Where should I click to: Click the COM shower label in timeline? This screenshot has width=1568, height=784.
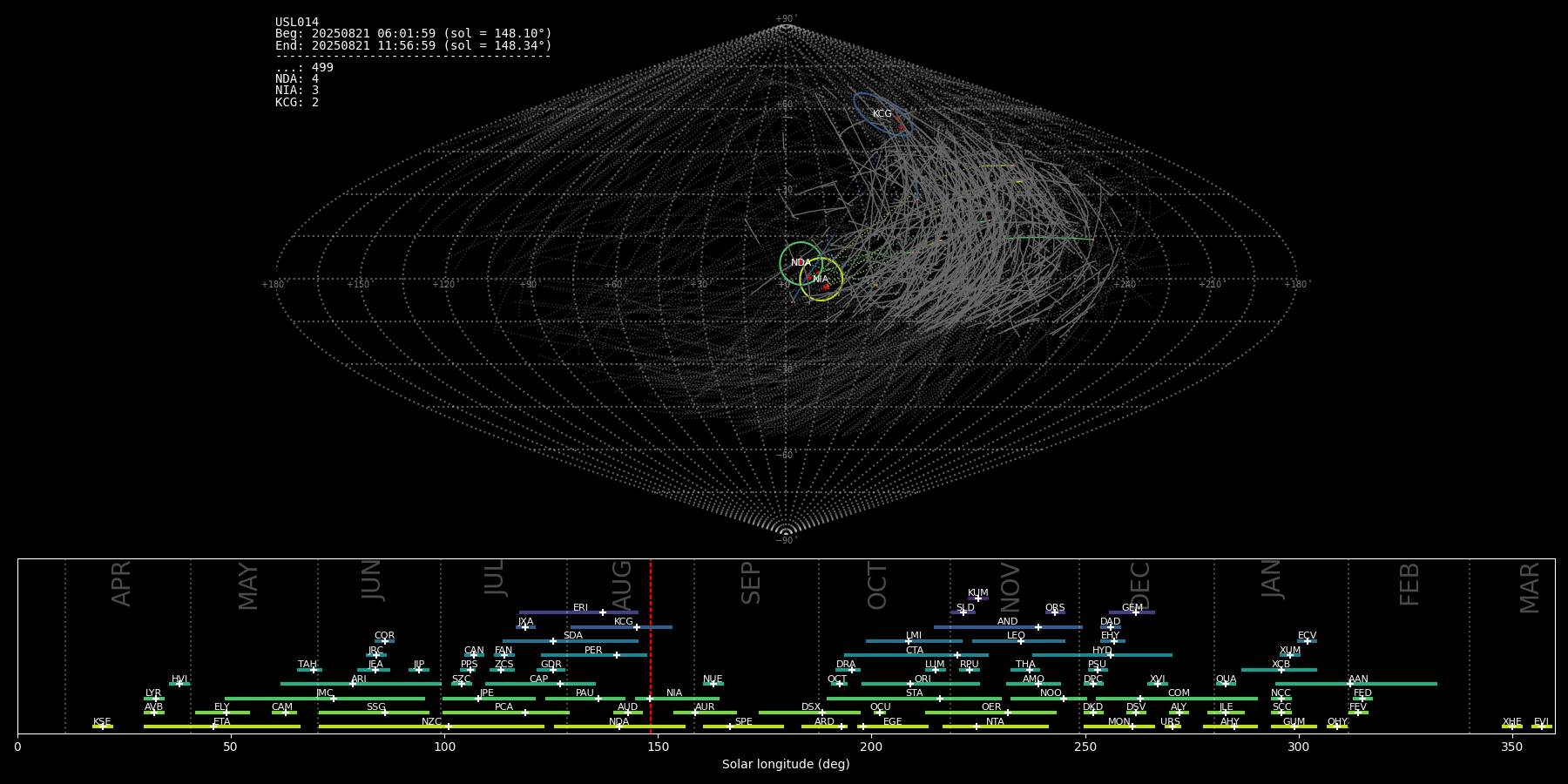[1179, 693]
